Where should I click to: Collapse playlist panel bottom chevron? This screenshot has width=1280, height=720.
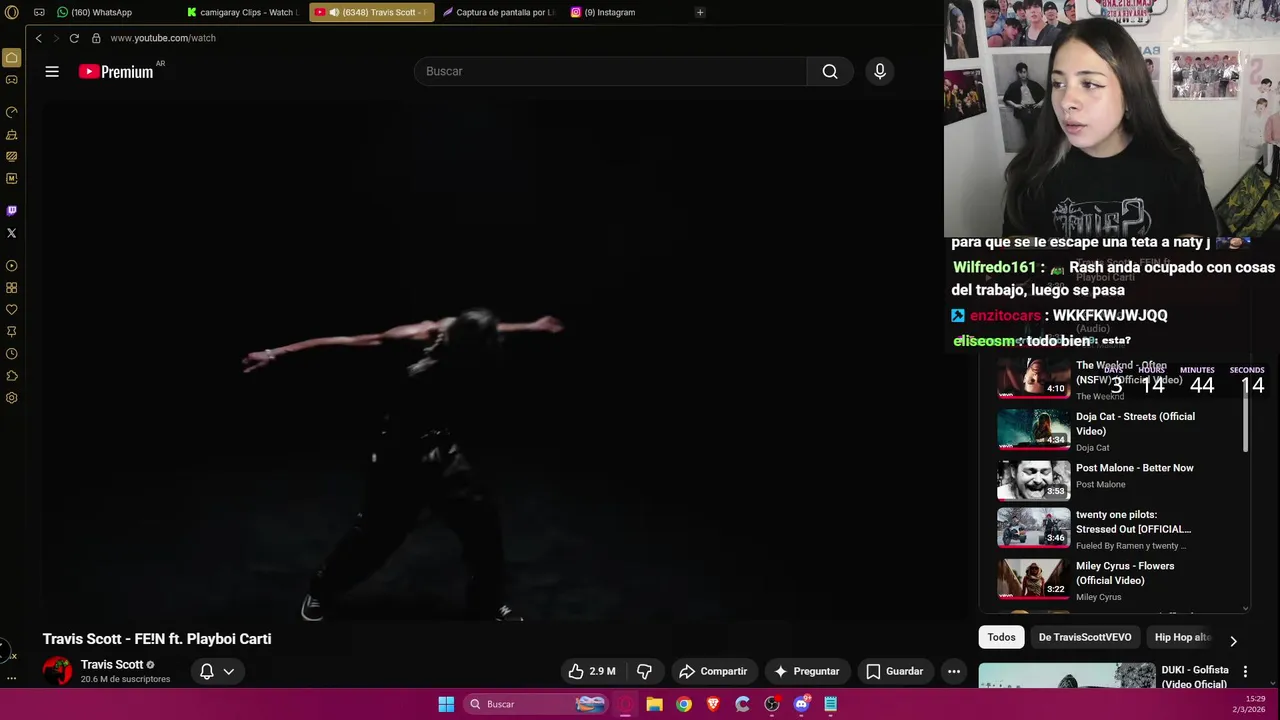point(1245,608)
